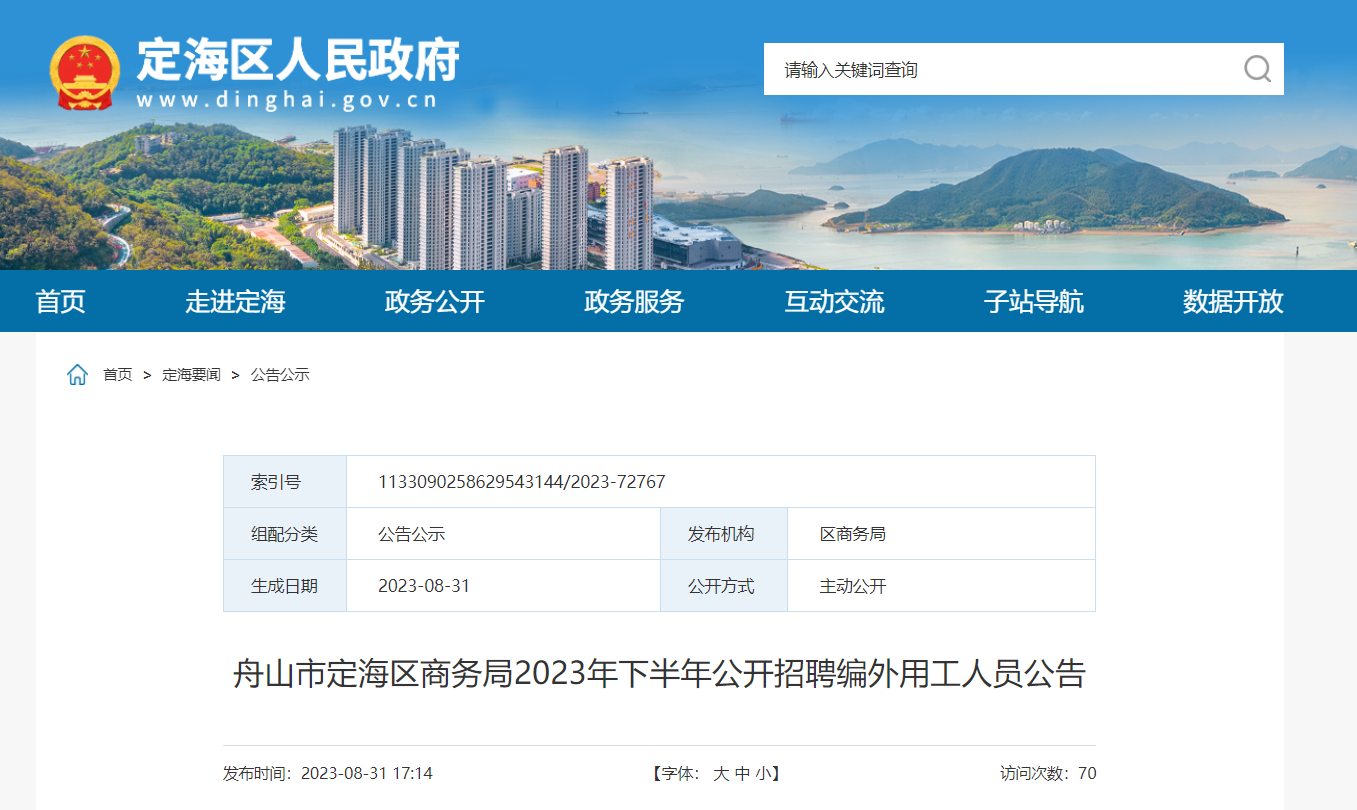Go to 首页 via breadcrumb link
Viewport: 1357px width, 810px height.
click(118, 375)
